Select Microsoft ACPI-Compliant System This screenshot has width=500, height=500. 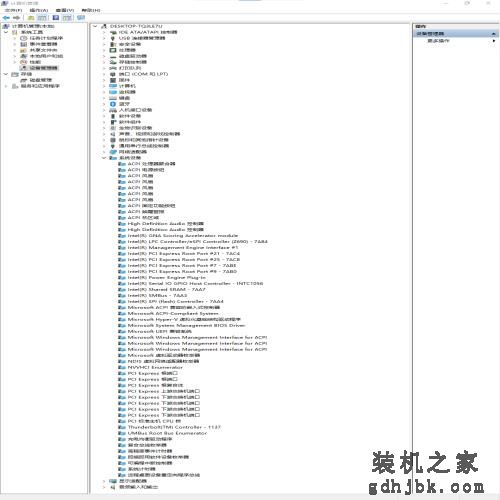click(173, 313)
